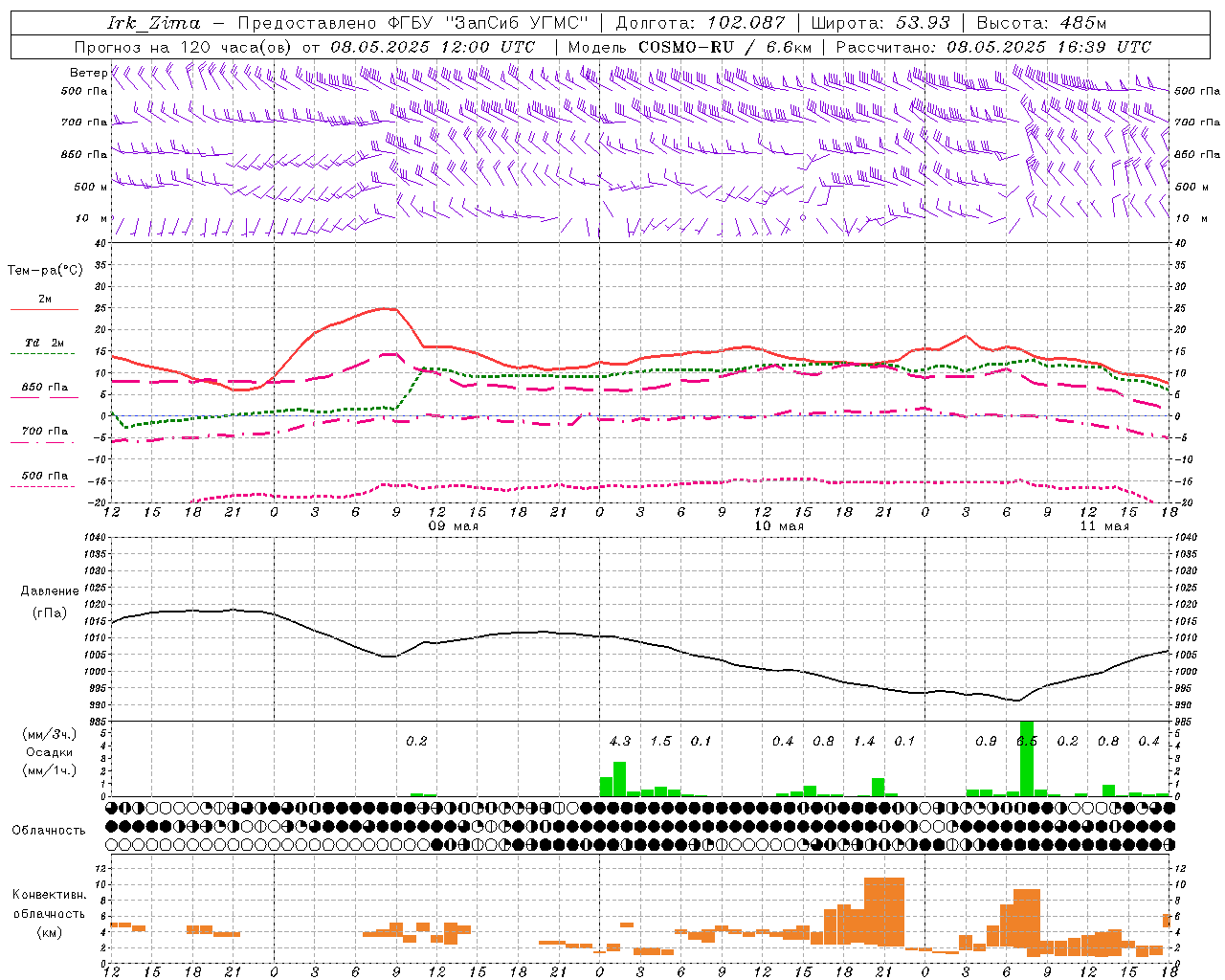Click the precipitation value "6.5"

[x=1027, y=741]
